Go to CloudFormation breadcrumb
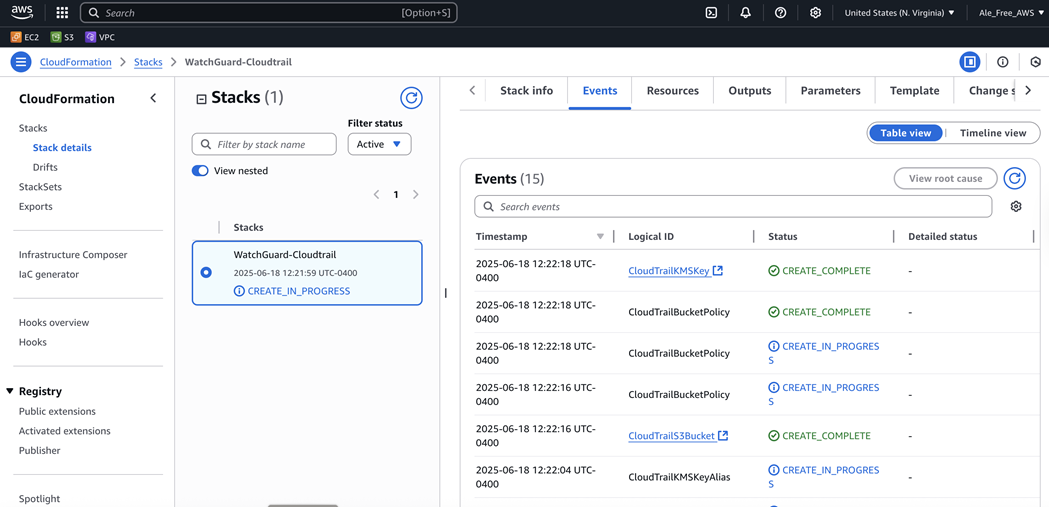The height and width of the screenshot is (507, 1049). click(76, 62)
